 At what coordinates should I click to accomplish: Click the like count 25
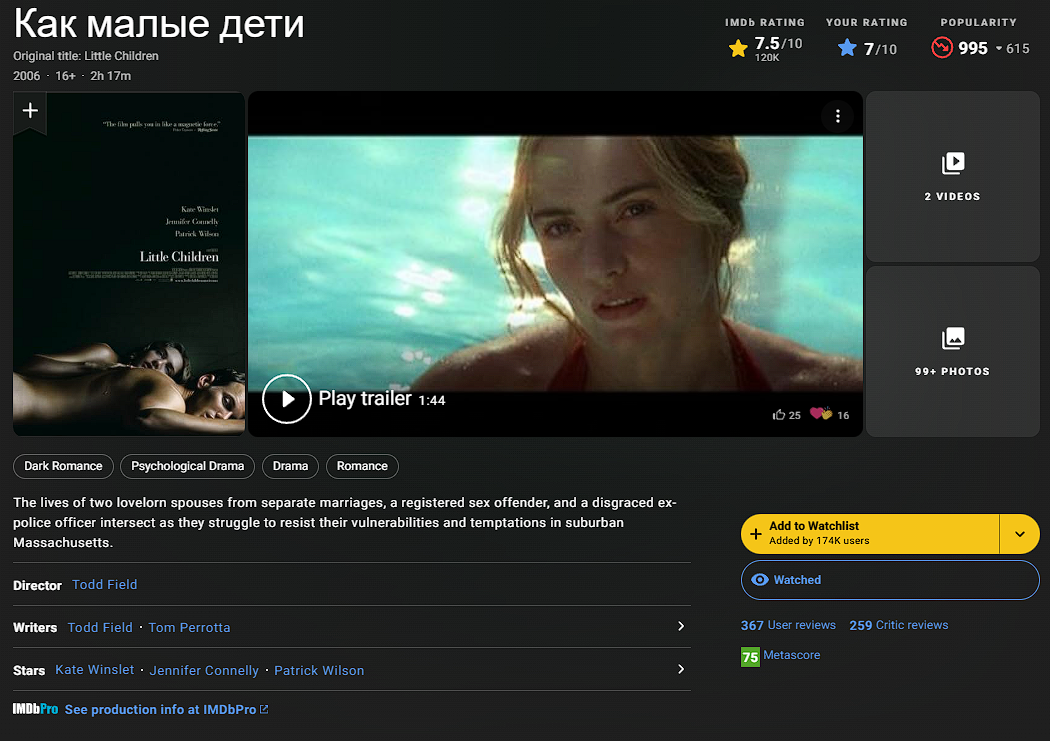coord(795,416)
